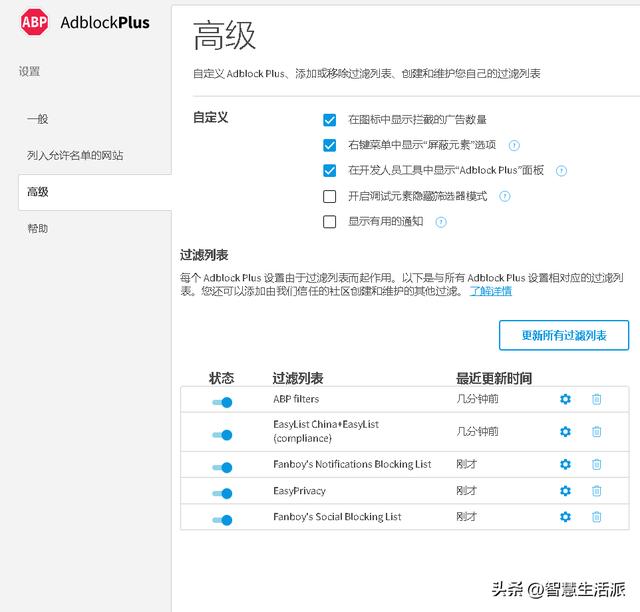Uncheck 在开发人员工具中显示 Adblock Plus 面板
This screenshot has width=640, height=612.
pyautogui.click(x=329, y=171)
